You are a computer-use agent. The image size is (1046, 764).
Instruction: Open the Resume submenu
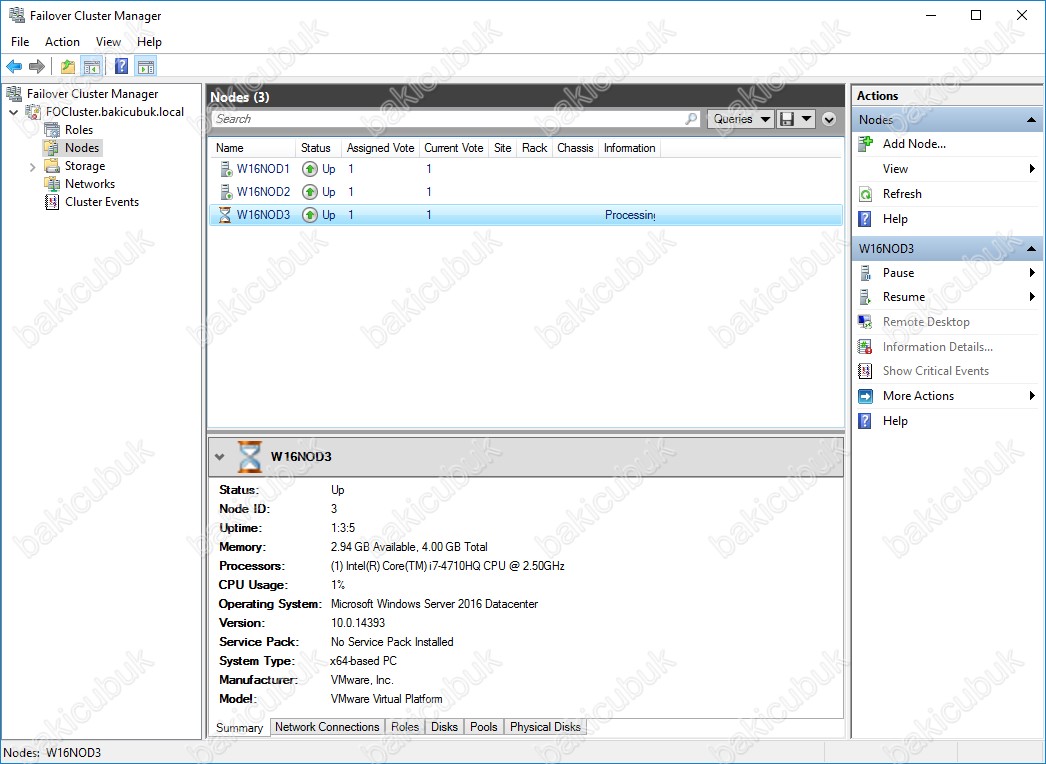(x=947, y=297)
